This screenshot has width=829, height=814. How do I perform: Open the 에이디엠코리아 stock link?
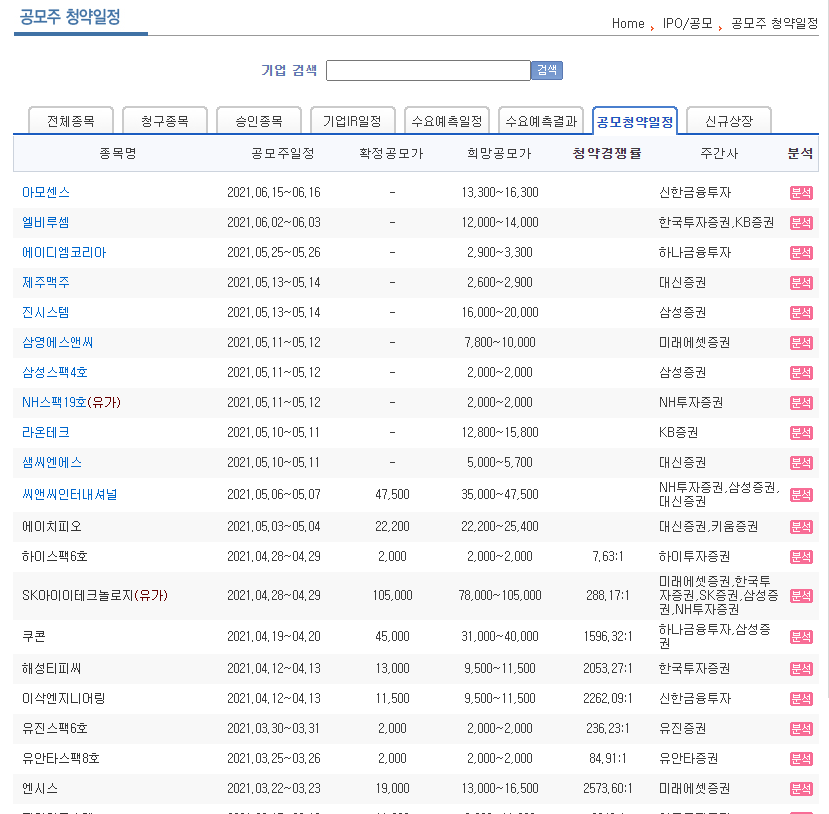64,253
